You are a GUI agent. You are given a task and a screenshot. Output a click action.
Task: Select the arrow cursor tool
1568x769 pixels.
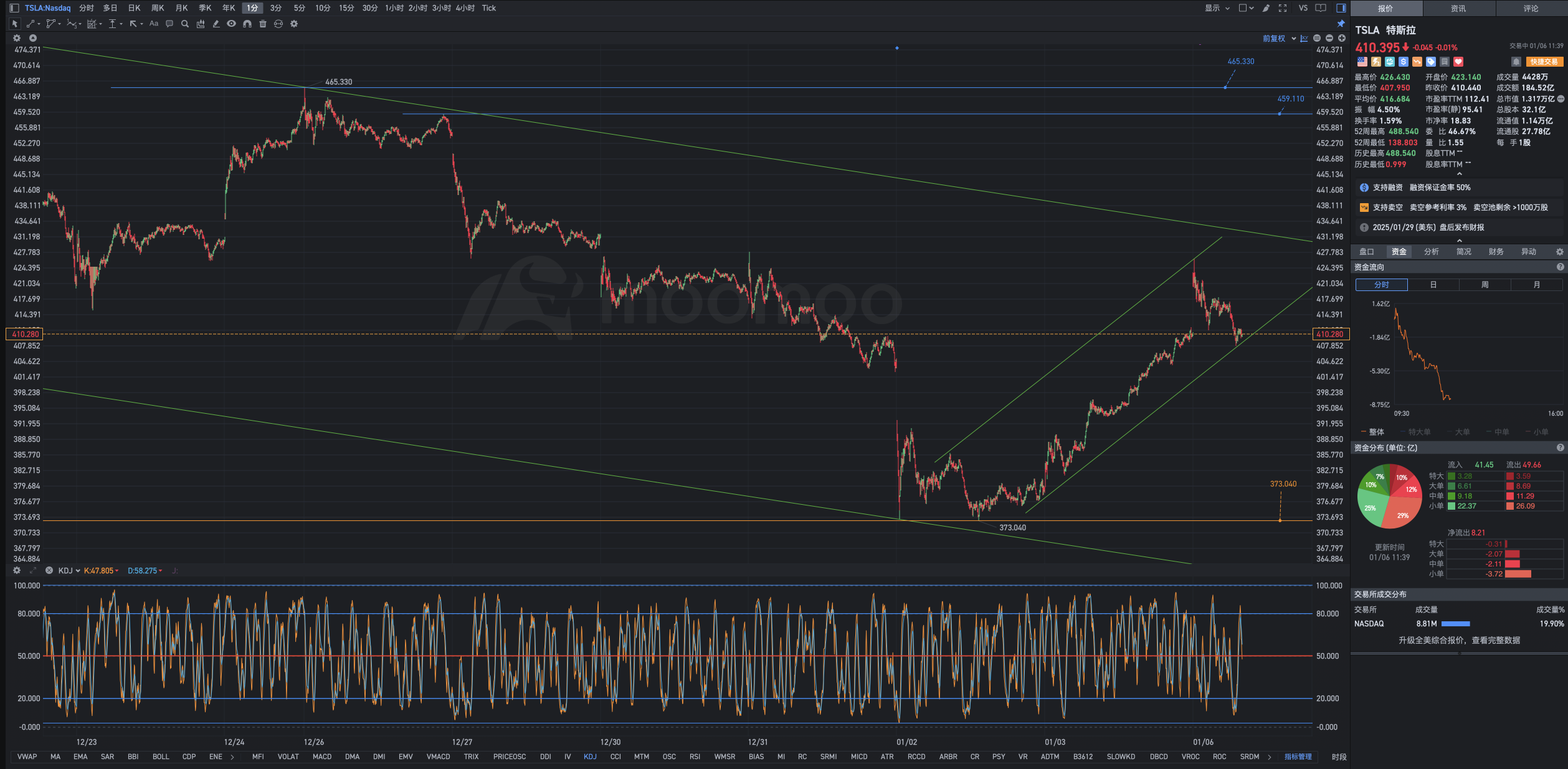[x=14, y=24]
